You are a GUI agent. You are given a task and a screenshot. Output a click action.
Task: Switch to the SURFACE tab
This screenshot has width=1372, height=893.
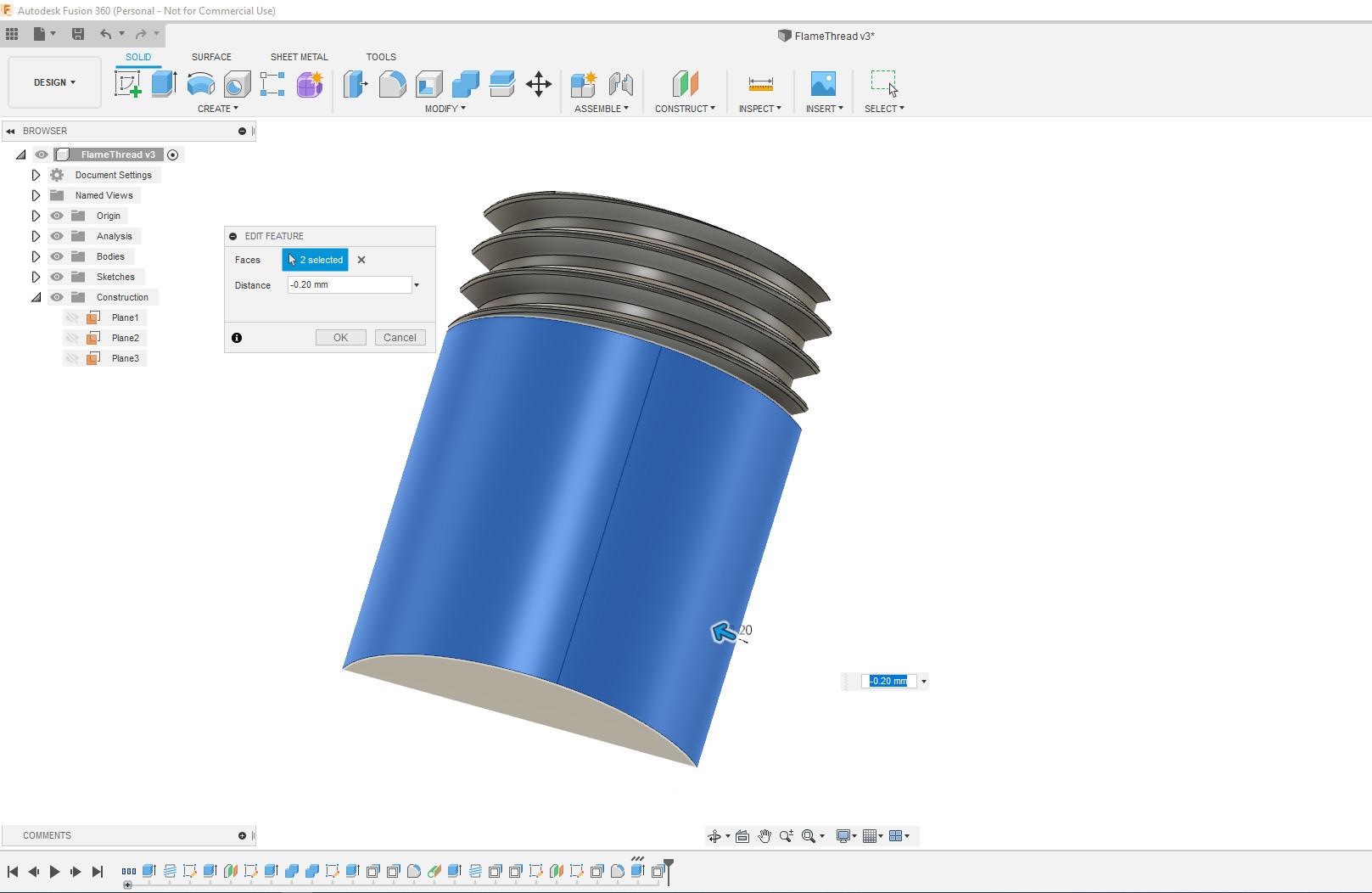pyautogui.click(x=211, y=57)
